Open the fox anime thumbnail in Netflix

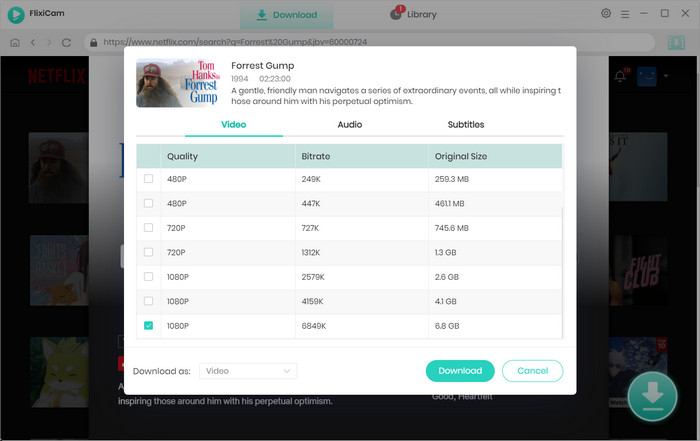(59, 372)
